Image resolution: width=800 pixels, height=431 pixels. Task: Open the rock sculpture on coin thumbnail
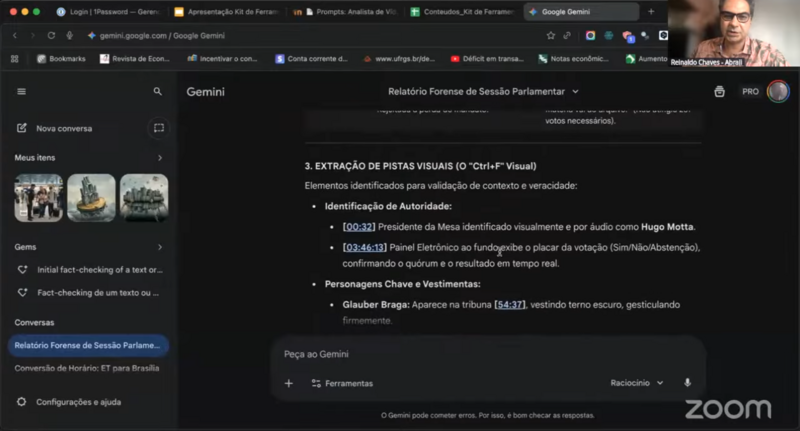pos(91,198)
